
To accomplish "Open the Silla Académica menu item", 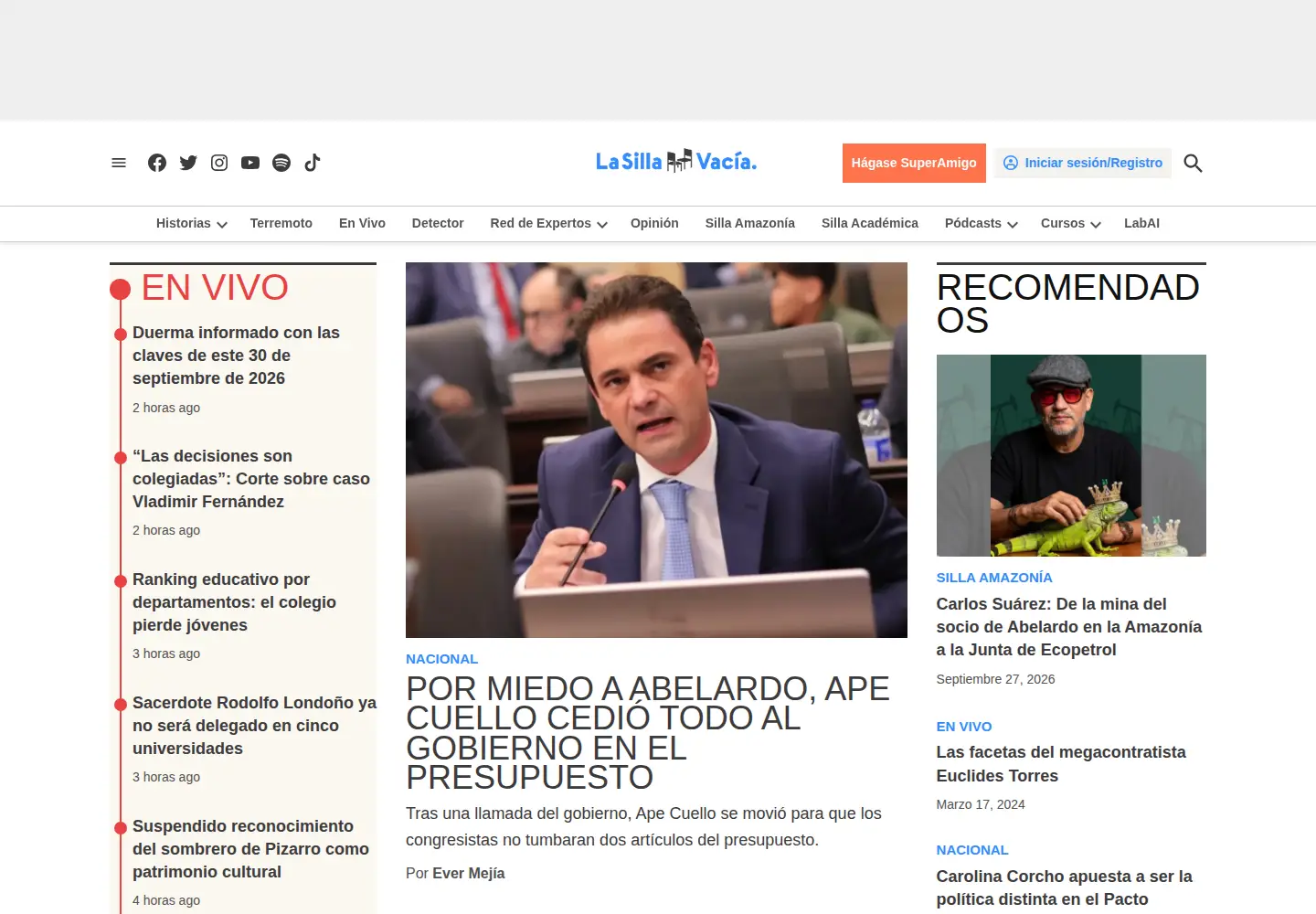I will point(870,223).
